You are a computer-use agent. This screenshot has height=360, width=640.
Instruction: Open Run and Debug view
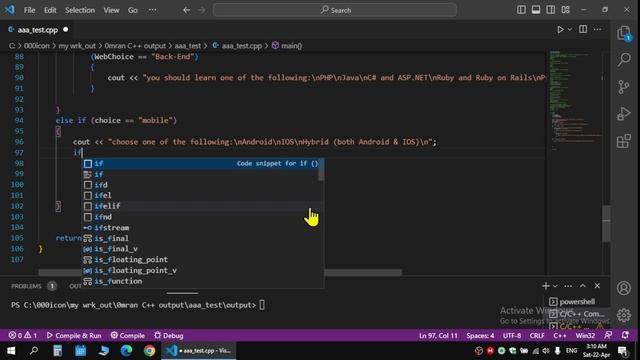(x=624, y=114)
